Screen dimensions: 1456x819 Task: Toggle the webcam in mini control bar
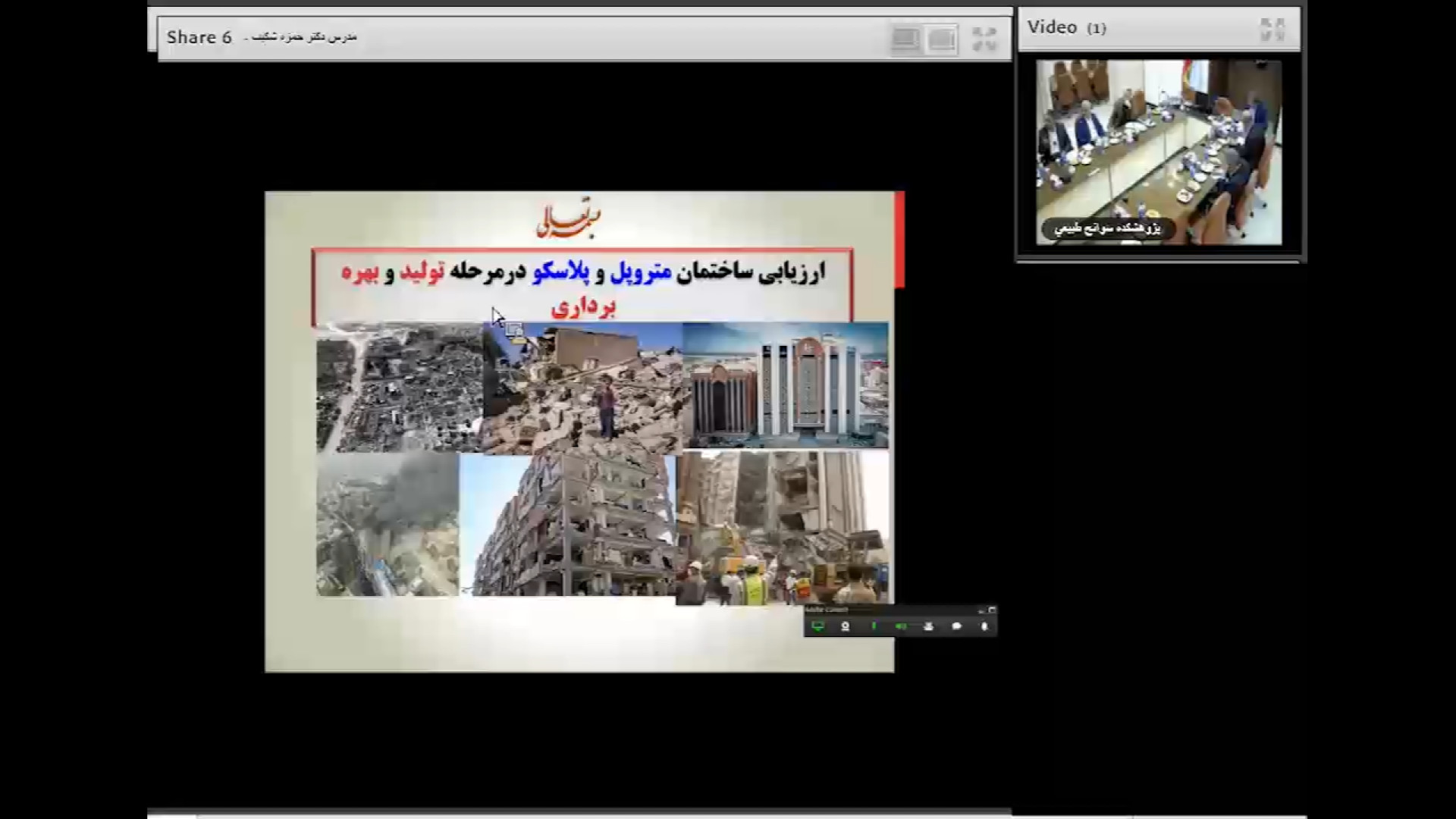pos(846,626)
